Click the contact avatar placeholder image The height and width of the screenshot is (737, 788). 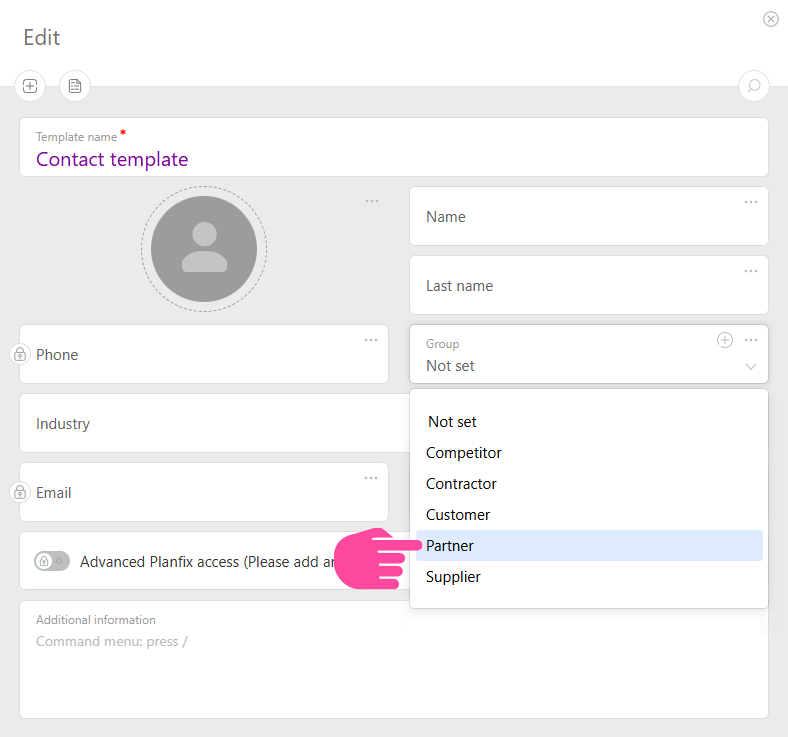pos(204,249)
